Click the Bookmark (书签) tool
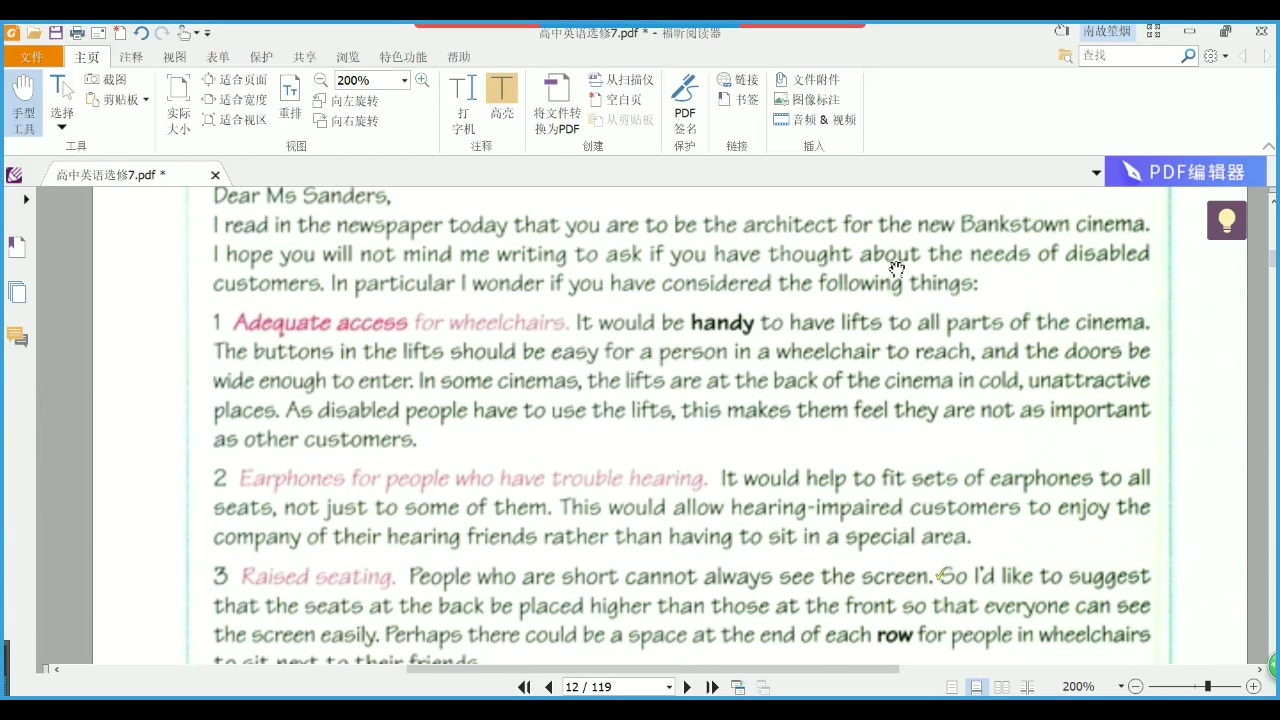The width and height of the screenshot is (1280, 720). [738, 99]
